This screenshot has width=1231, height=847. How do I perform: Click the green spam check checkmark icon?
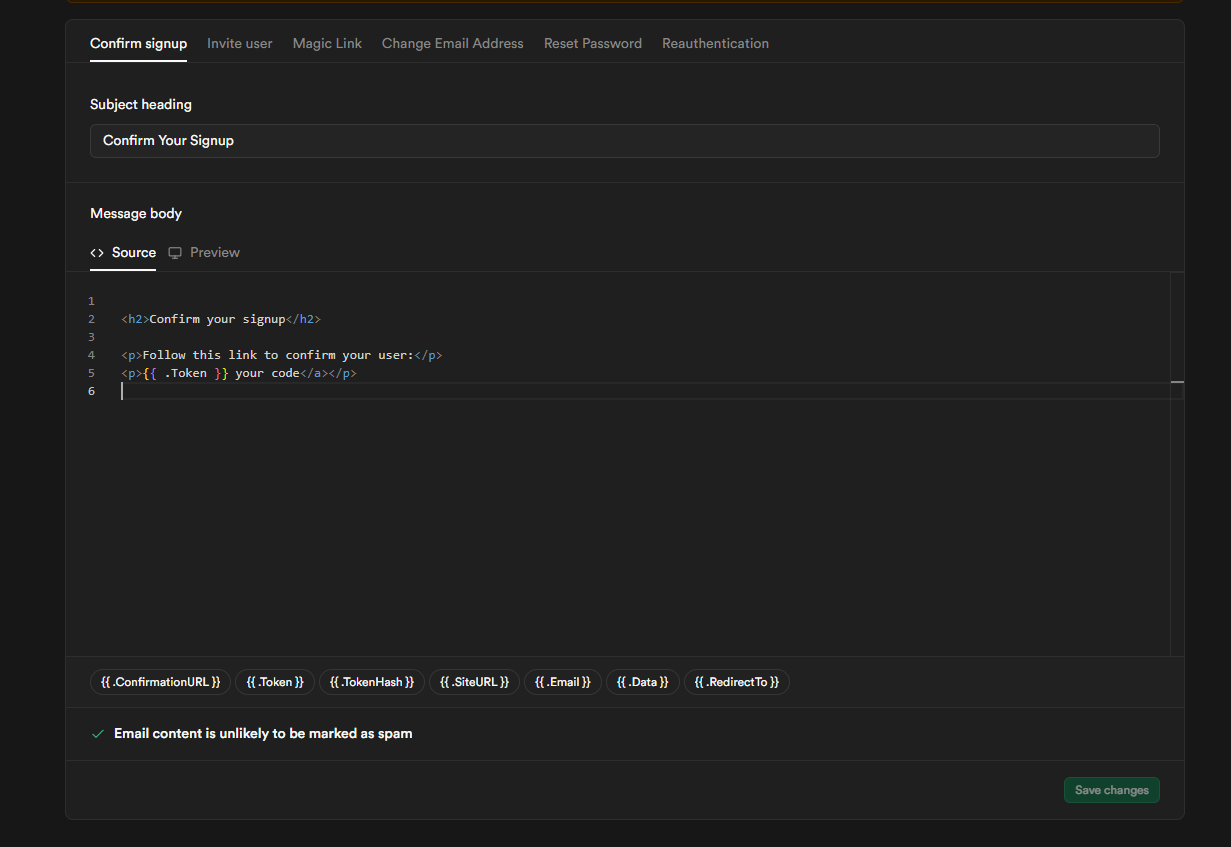[98, 734]
